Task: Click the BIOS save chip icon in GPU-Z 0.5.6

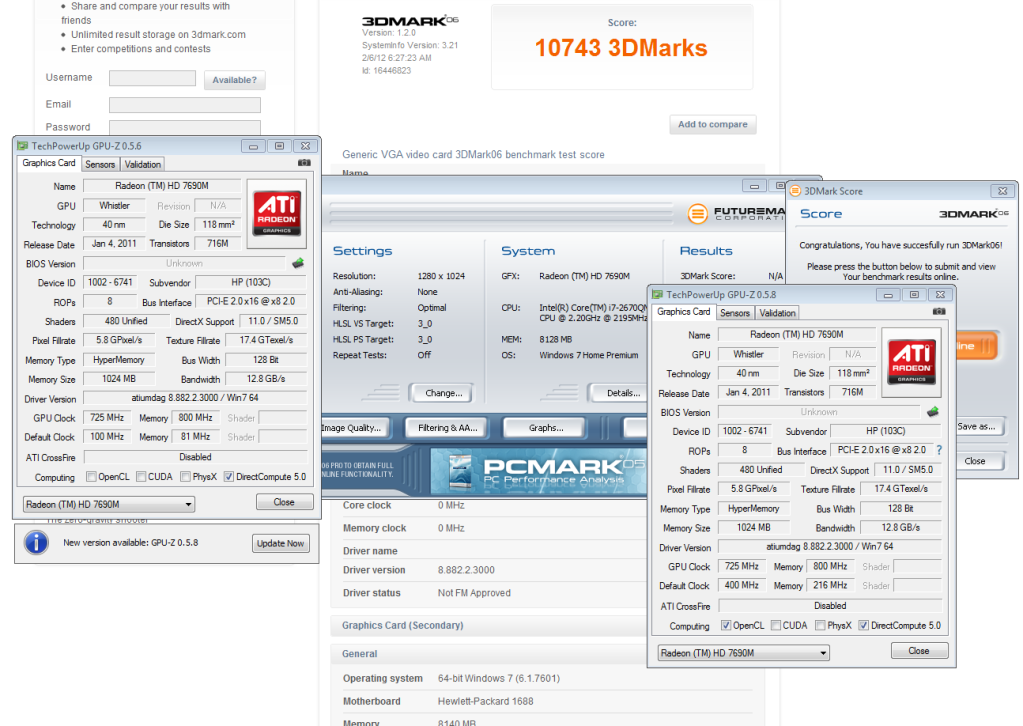Action: pos(298,263)
